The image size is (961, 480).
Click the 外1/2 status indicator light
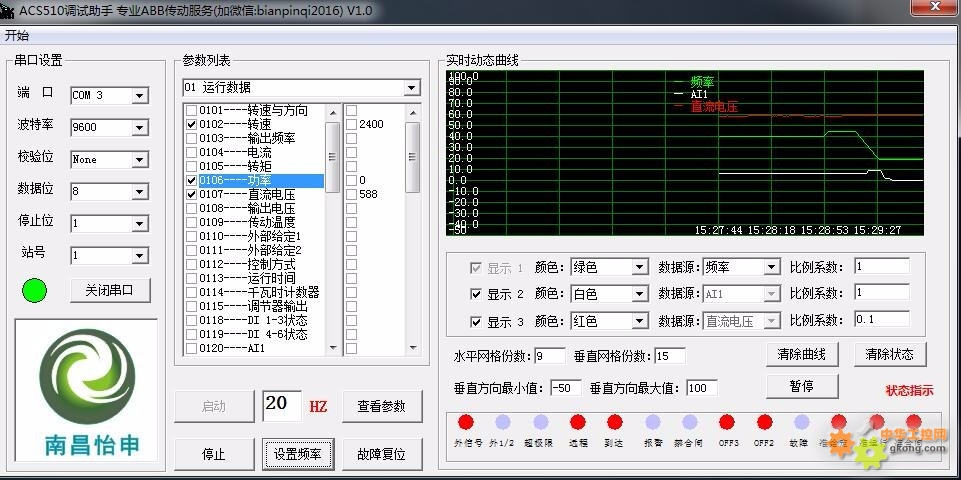point(503,422)
